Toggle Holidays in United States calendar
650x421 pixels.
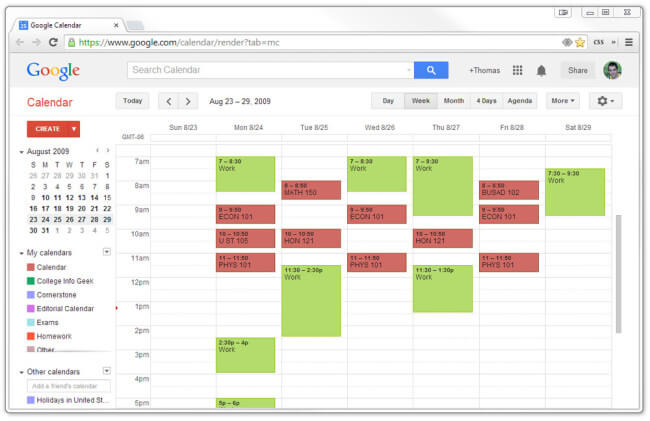[31, 400]
